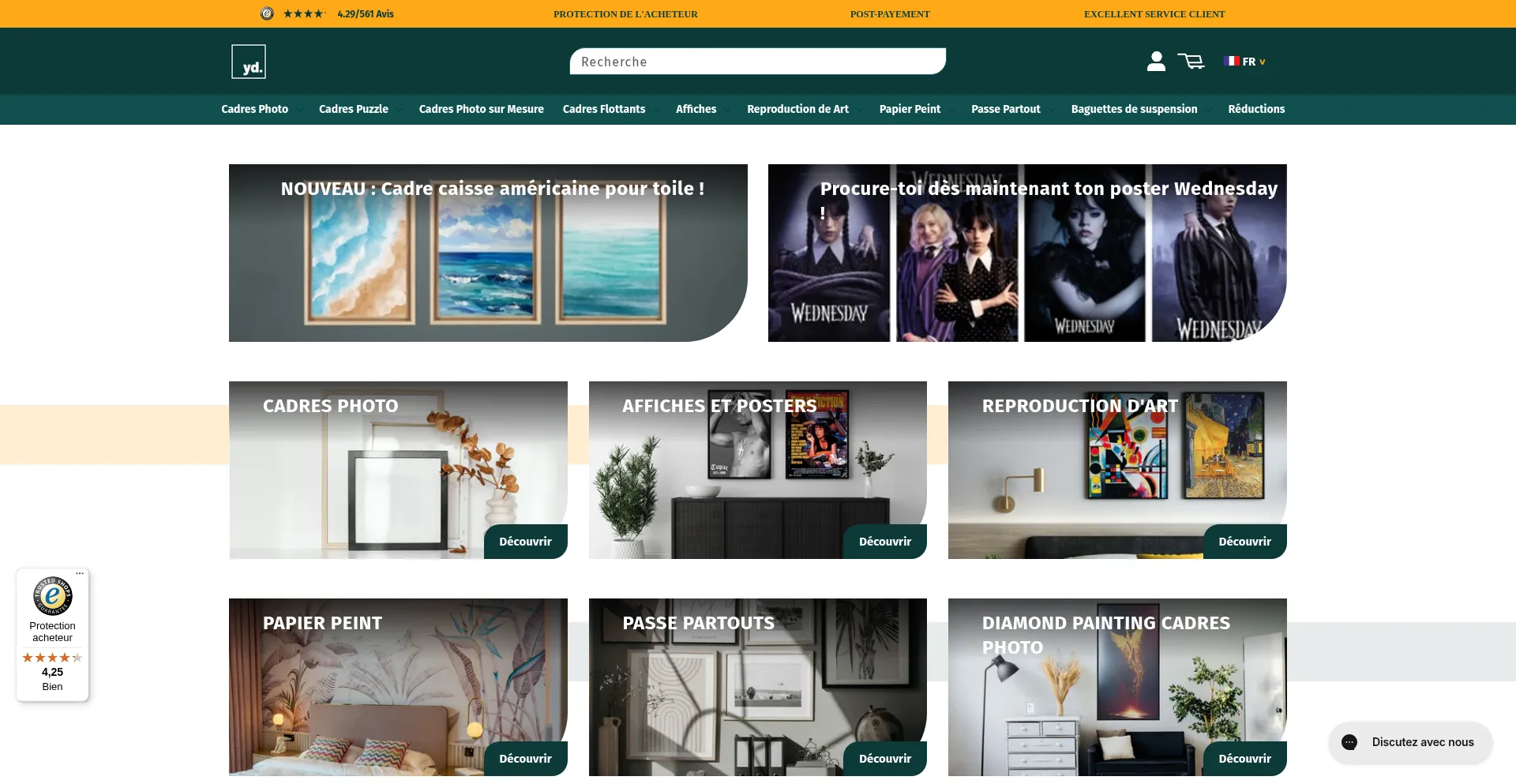The image size is (1516, 784).
Task: Open the CADRES PHOTO category image
Action: coord(398,470)
